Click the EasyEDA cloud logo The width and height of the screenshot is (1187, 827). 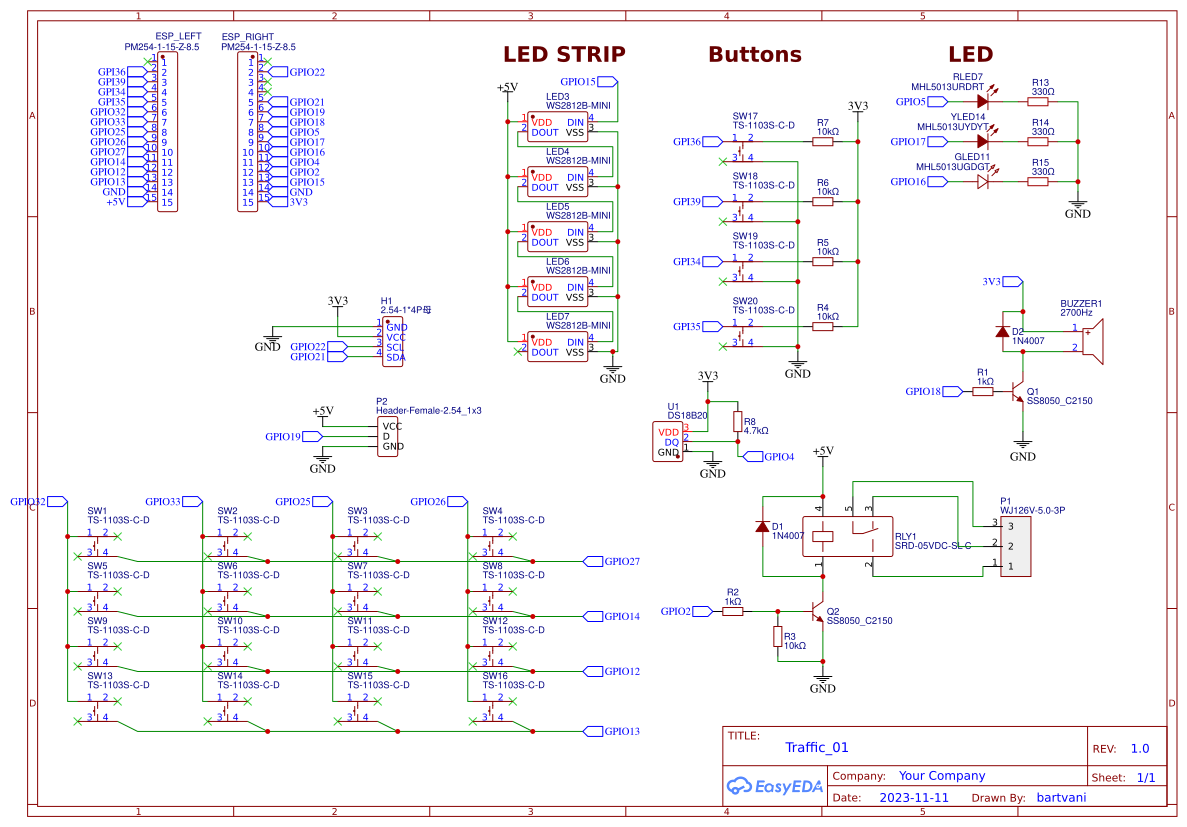(740, 785)
